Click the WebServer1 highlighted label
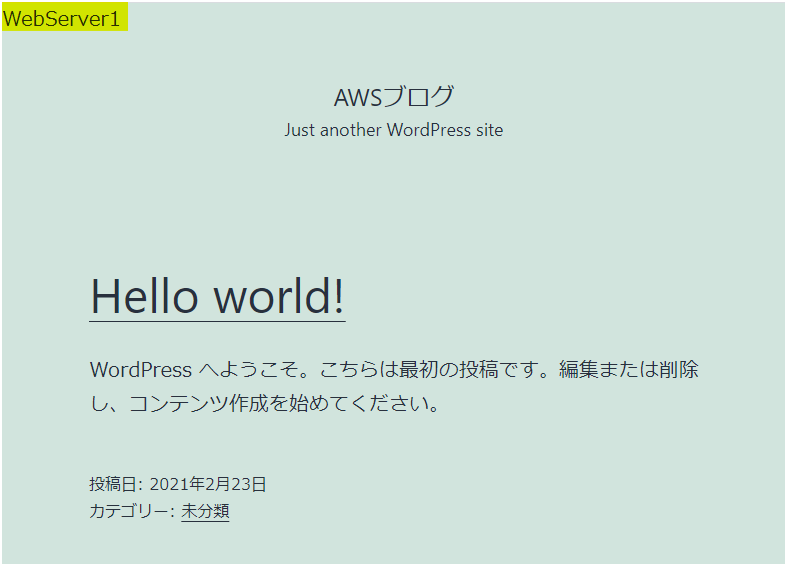Screen dimensions: 785x564 coord(65,17)
